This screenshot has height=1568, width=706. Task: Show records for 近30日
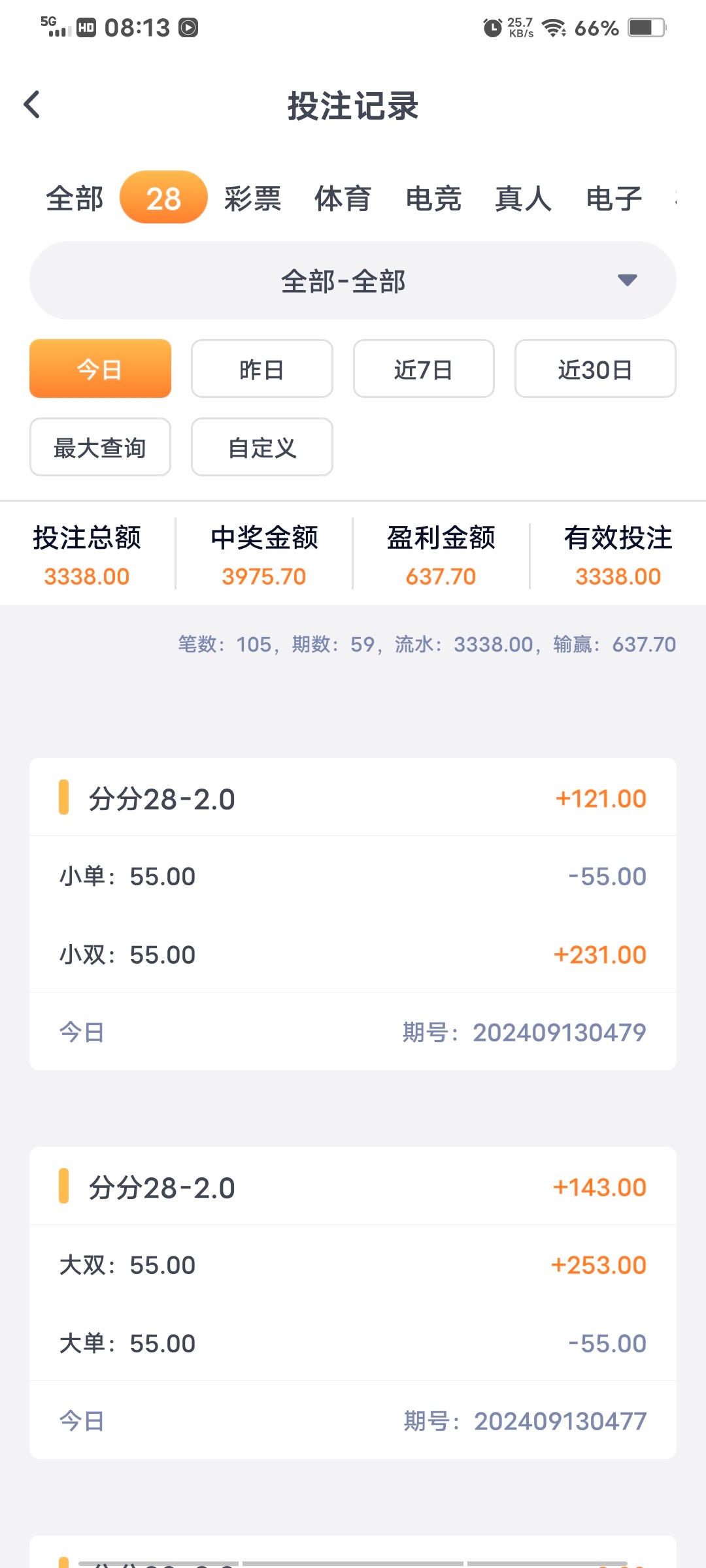click(x=595, y=369)
